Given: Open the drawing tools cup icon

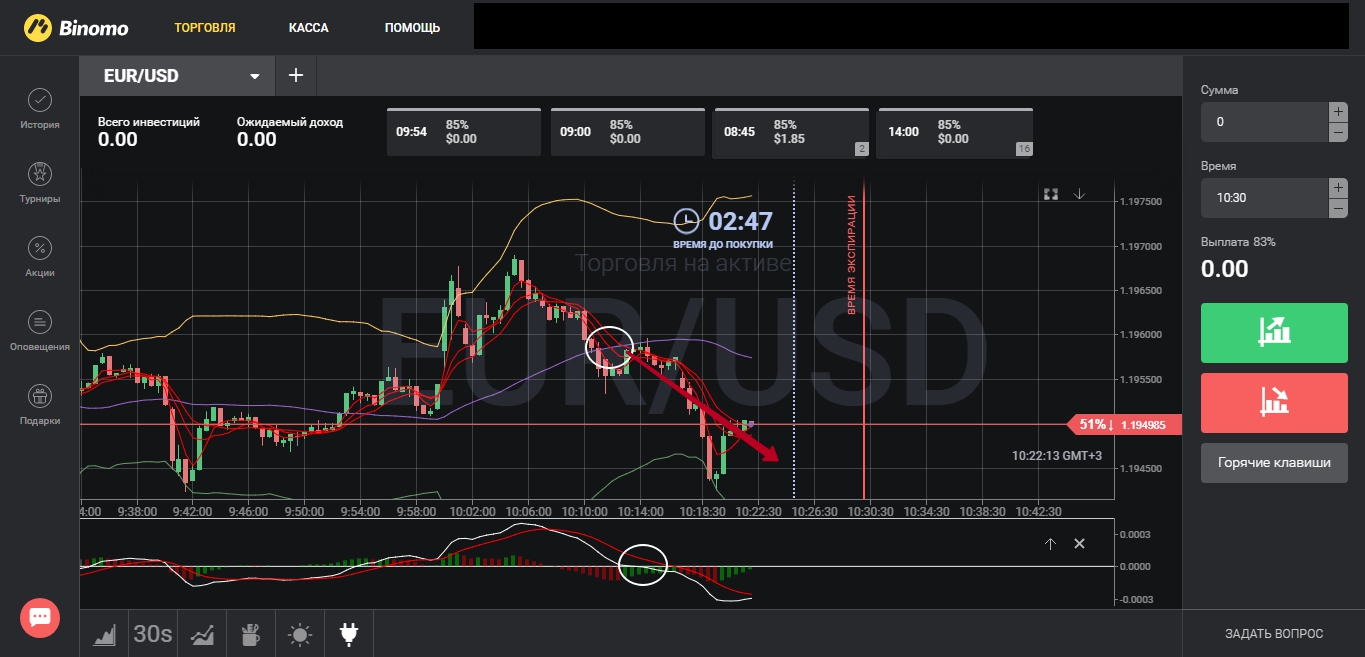Looking at the screenshot, I should 251,634.
